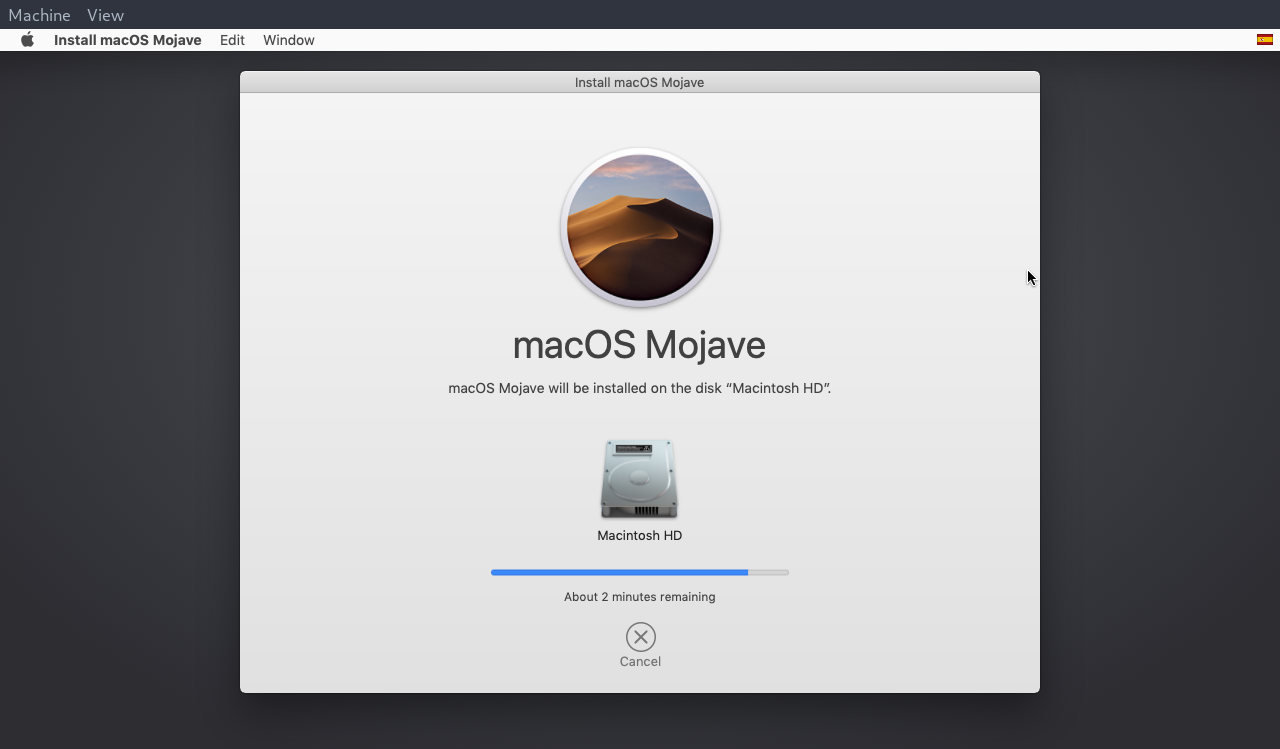Open the Window menu

pos(289,40)
